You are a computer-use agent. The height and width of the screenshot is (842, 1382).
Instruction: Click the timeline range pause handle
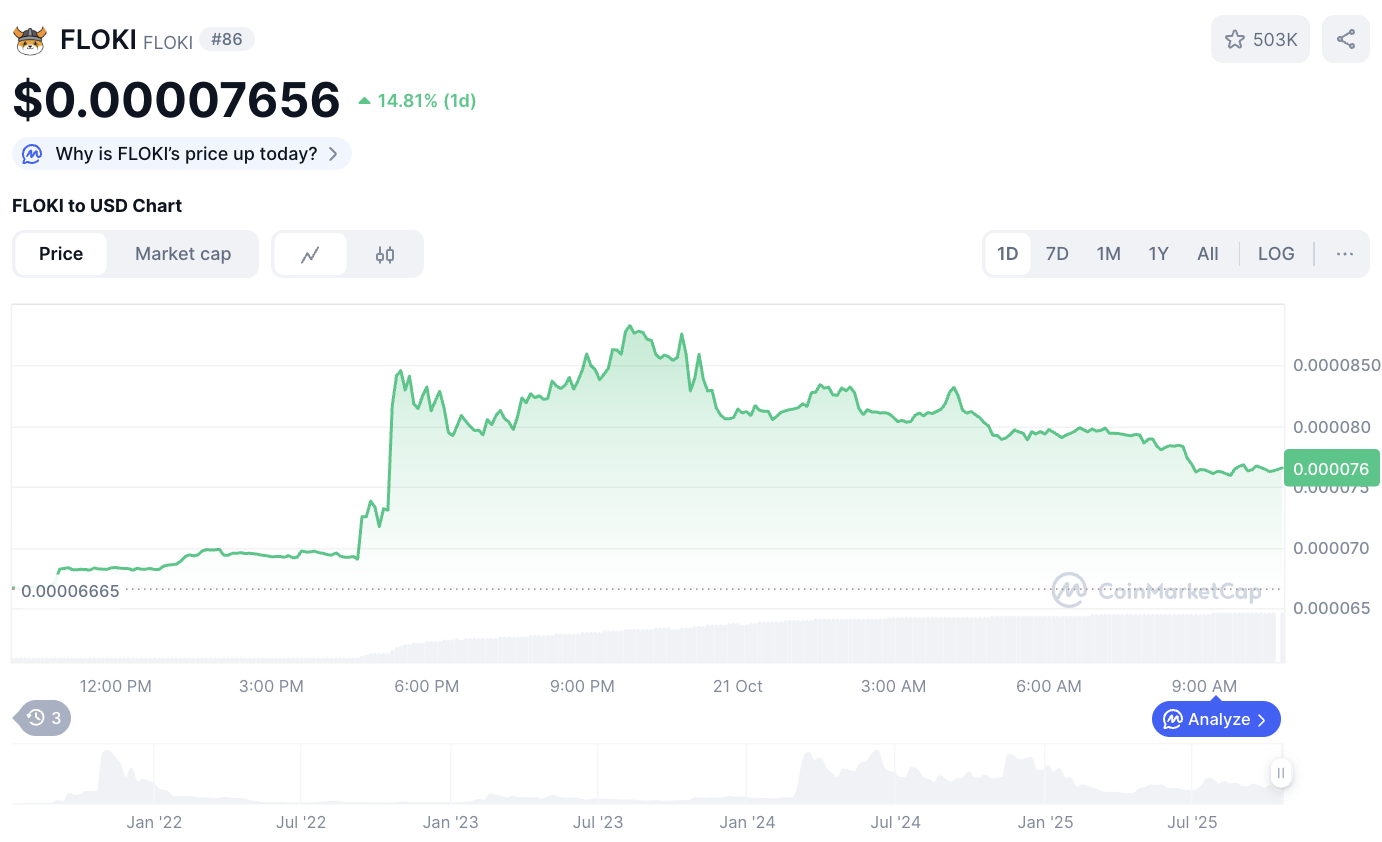(x=1281, y=772)
